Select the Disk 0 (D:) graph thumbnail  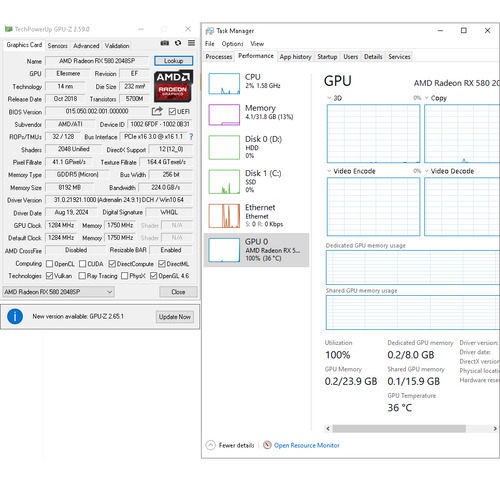pyautogui.click(x=224, y=147)
